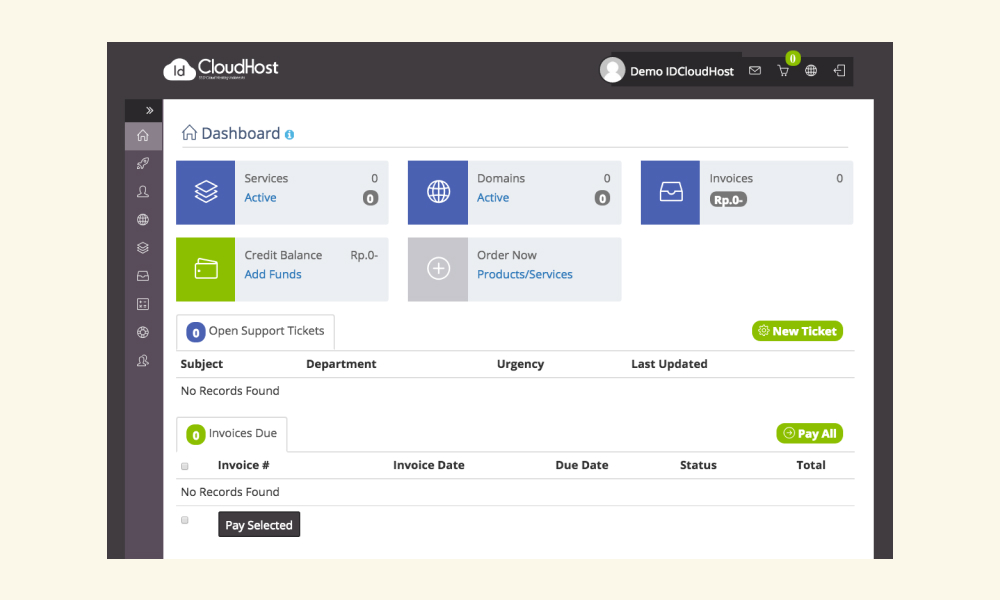Click the Dashboard info icon
1000x600 pixels.
(x=290, y=135)
